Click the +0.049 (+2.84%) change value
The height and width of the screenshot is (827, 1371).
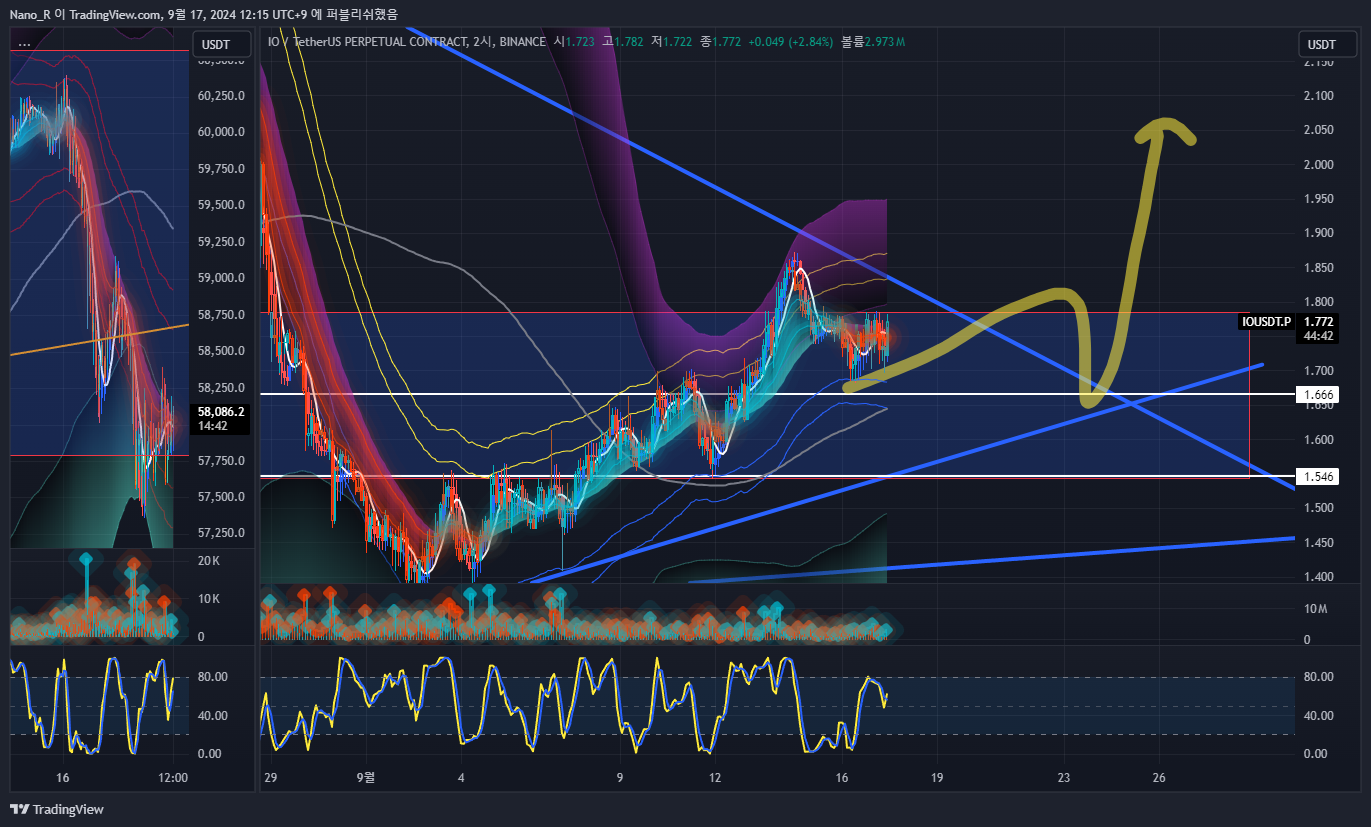791,42
